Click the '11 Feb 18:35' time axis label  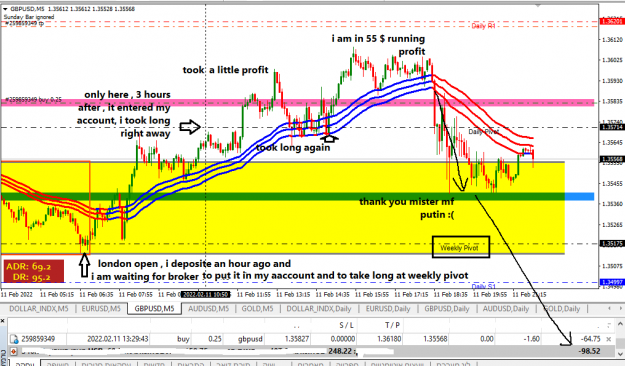(450, 295)
